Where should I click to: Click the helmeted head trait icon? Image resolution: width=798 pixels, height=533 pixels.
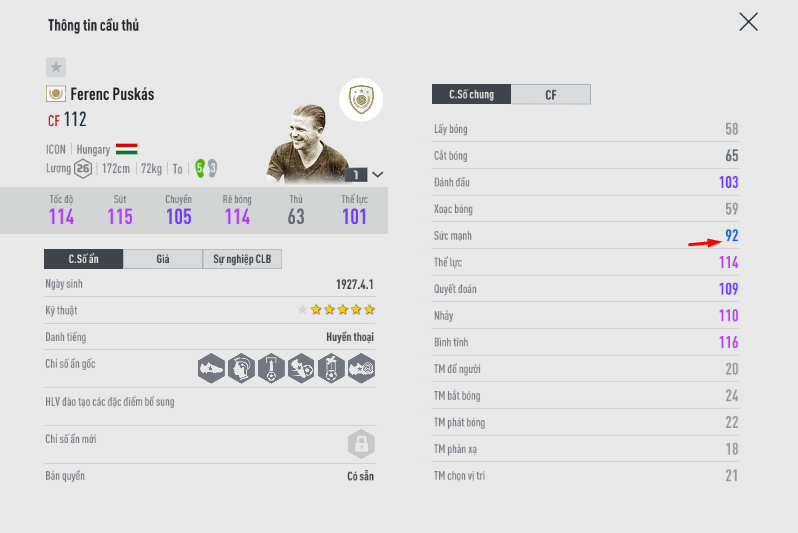point(241,368)
